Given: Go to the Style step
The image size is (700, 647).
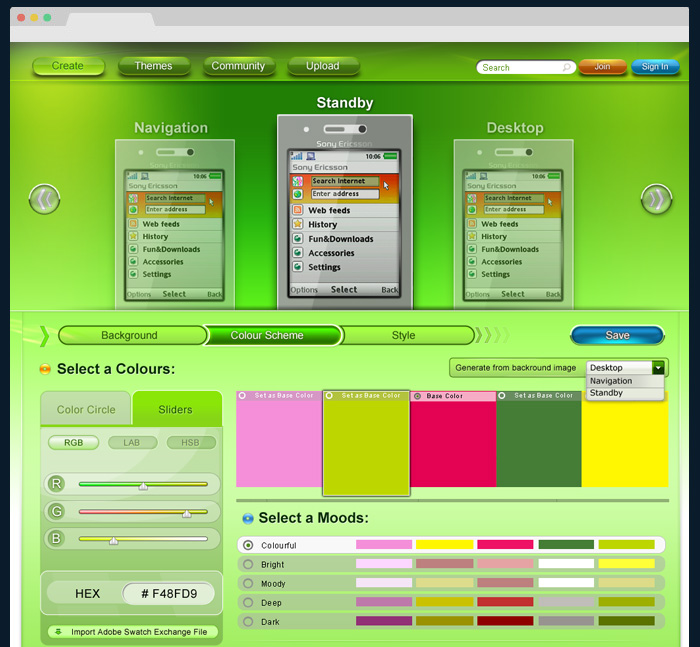Looking at the screenshot, I should (x=406, y=335).
